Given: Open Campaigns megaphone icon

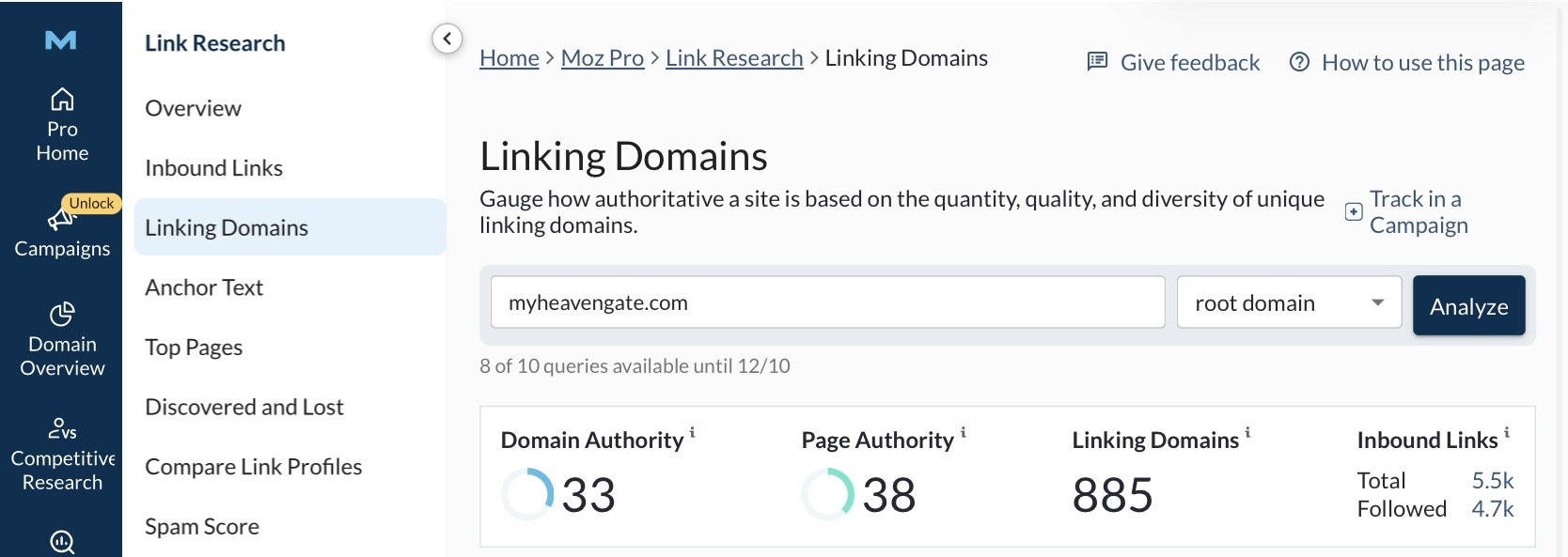Looking at the screenshot, I should click(x=60, y=220).
